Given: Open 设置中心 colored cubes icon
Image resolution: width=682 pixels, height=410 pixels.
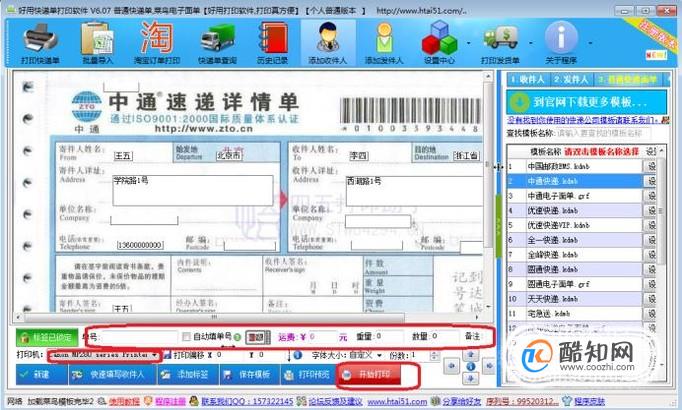Looking at the screenshot, I should pyautogui.click(x=439, y=43).
